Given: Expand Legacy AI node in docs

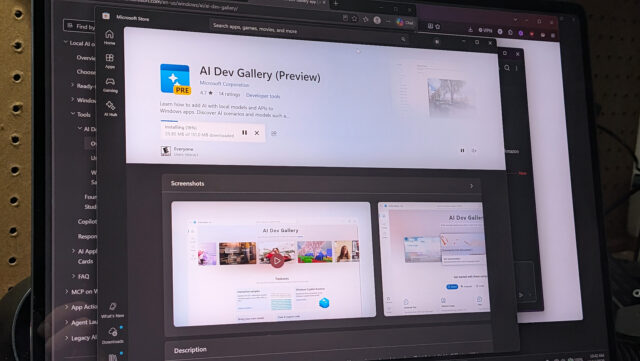Looking at the screenshot, I should 67,337.
